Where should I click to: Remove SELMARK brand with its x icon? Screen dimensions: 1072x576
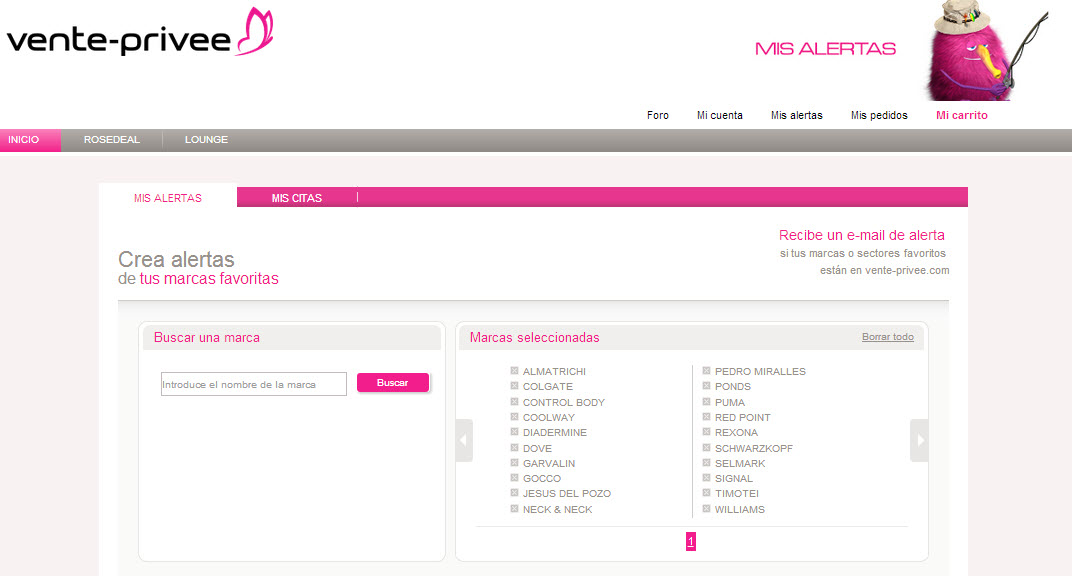tap(706, 463)
